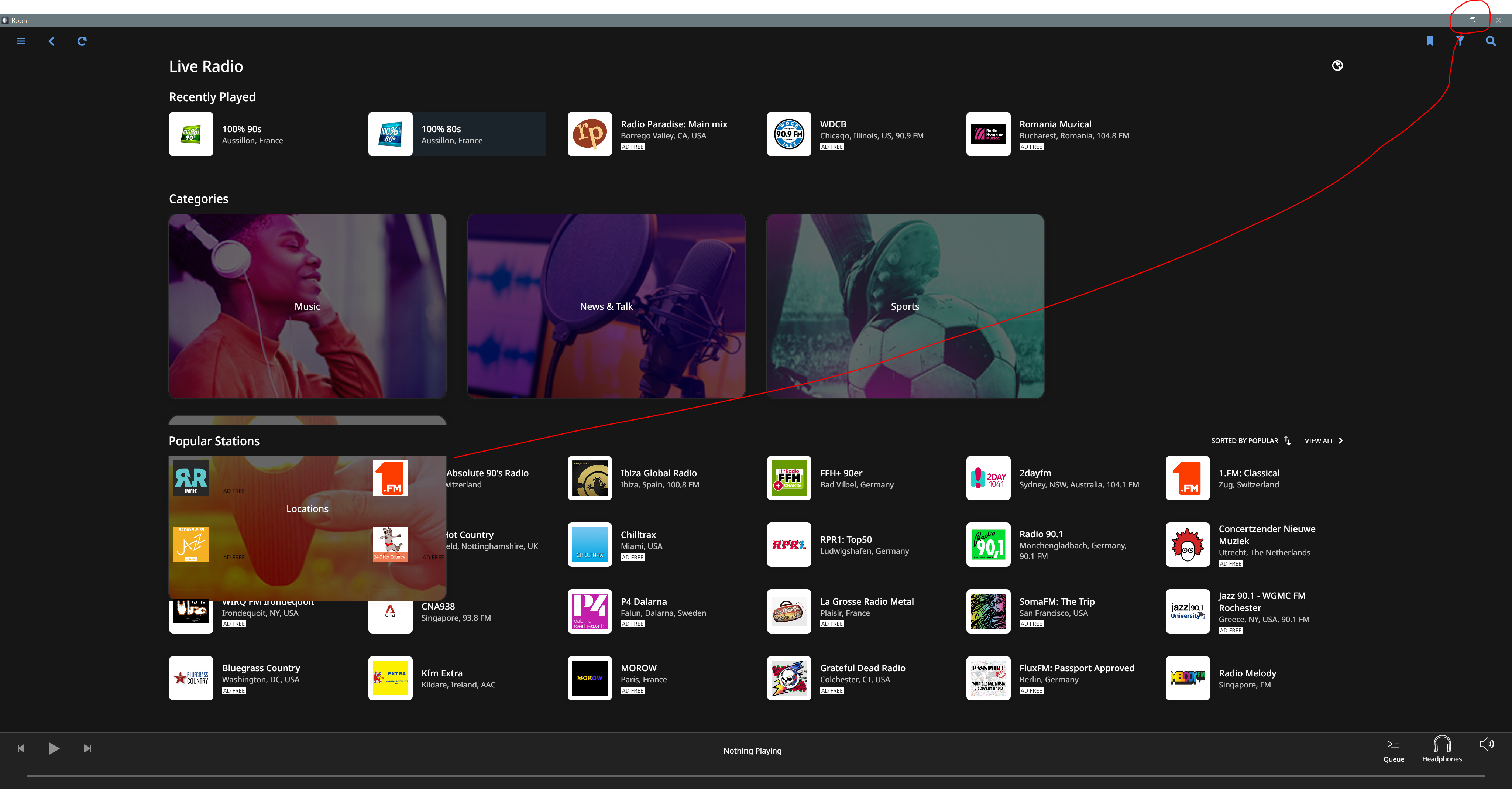This screenshot has height=789, width=1512.
Task: Open Radio 90.1 station logo
Action: (x=989, y=545)
